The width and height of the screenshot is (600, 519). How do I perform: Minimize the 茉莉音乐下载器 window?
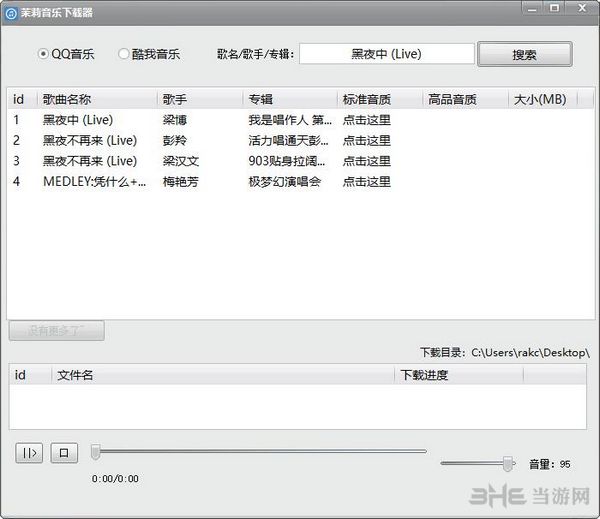(x=532, y=8)
